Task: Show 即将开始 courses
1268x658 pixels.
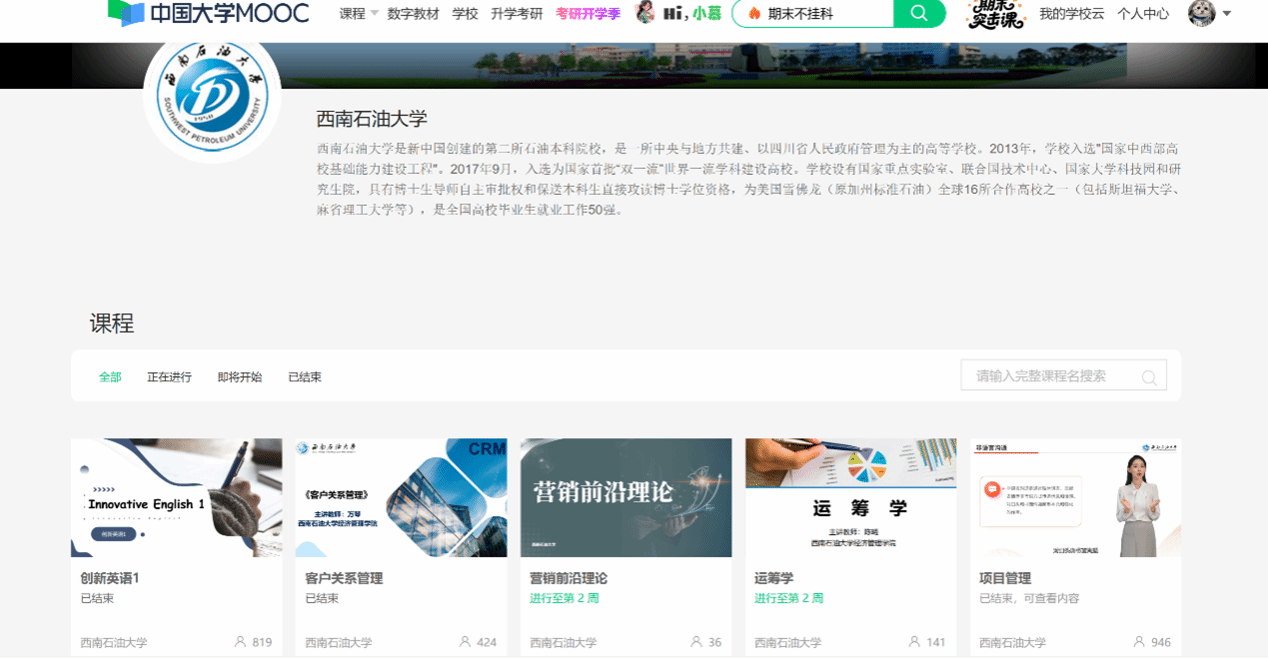Action: pos(240,377)
